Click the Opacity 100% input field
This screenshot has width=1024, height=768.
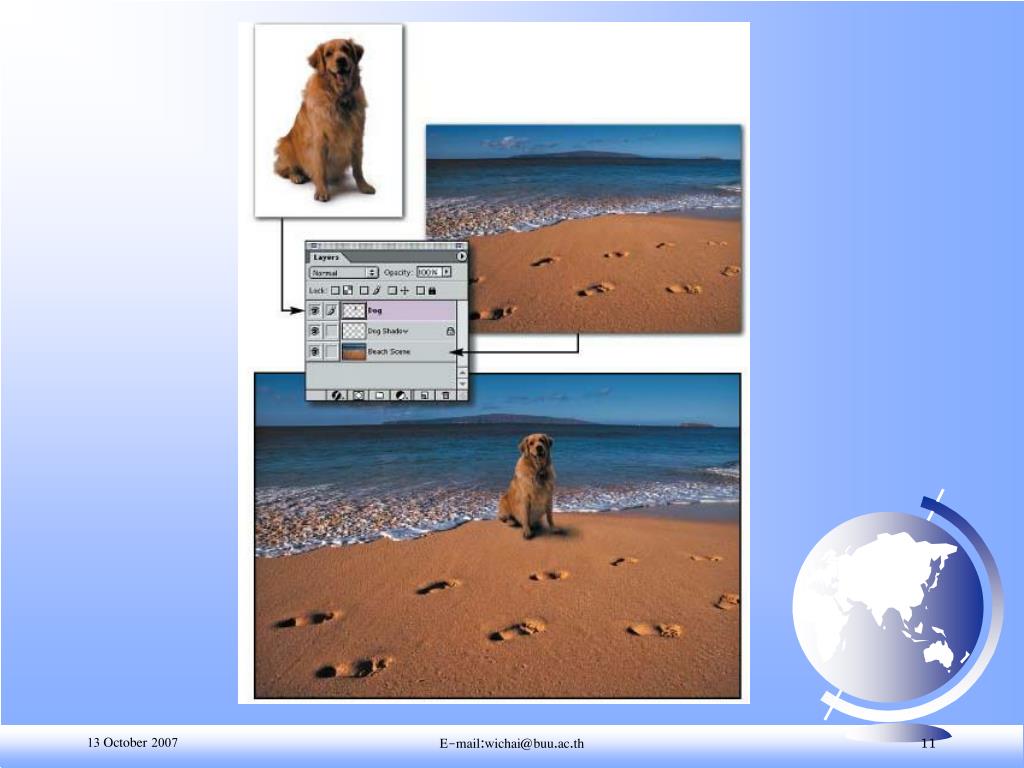pyautogui.click(x=428, y=272)
